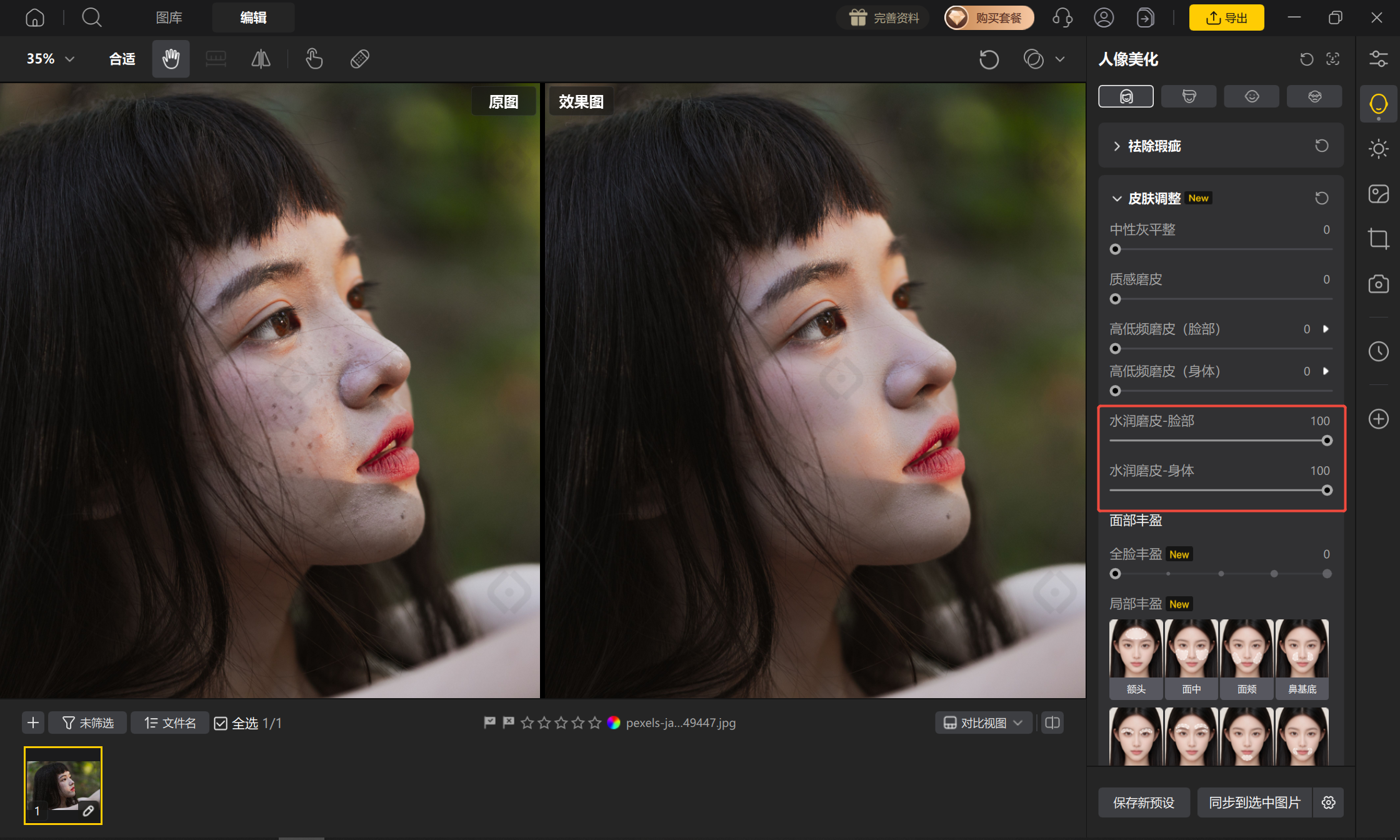Image resolution: width=1400 pixels, height=840 pixels.
Task: Click the flip mirror tool icon
Action: (261, 59)
